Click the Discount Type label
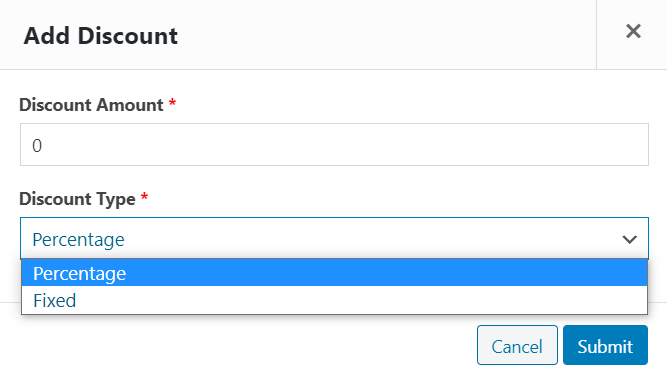Image resolution: width=667 pixels, height=384 pixels. (x=77, y=199)
